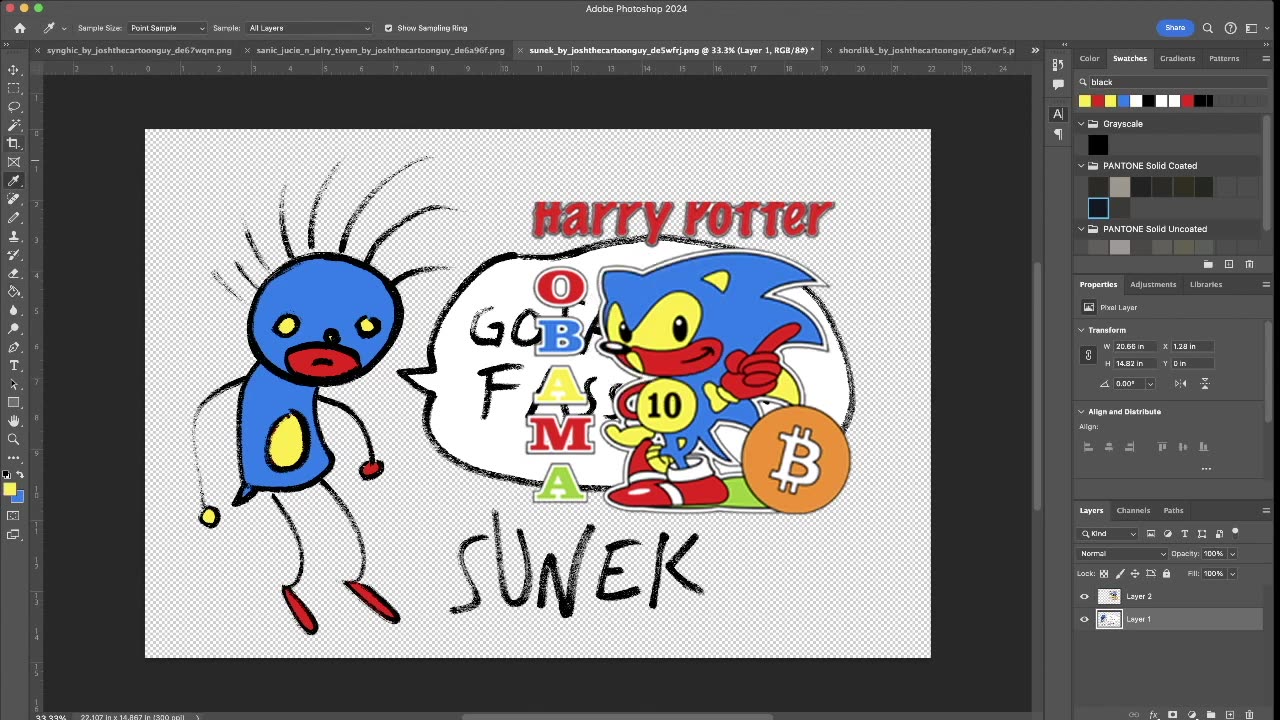Viewport: 1280px width, 720px height.
Task: Open the Adjustments tab
Action: click(x=1153, y=284)
